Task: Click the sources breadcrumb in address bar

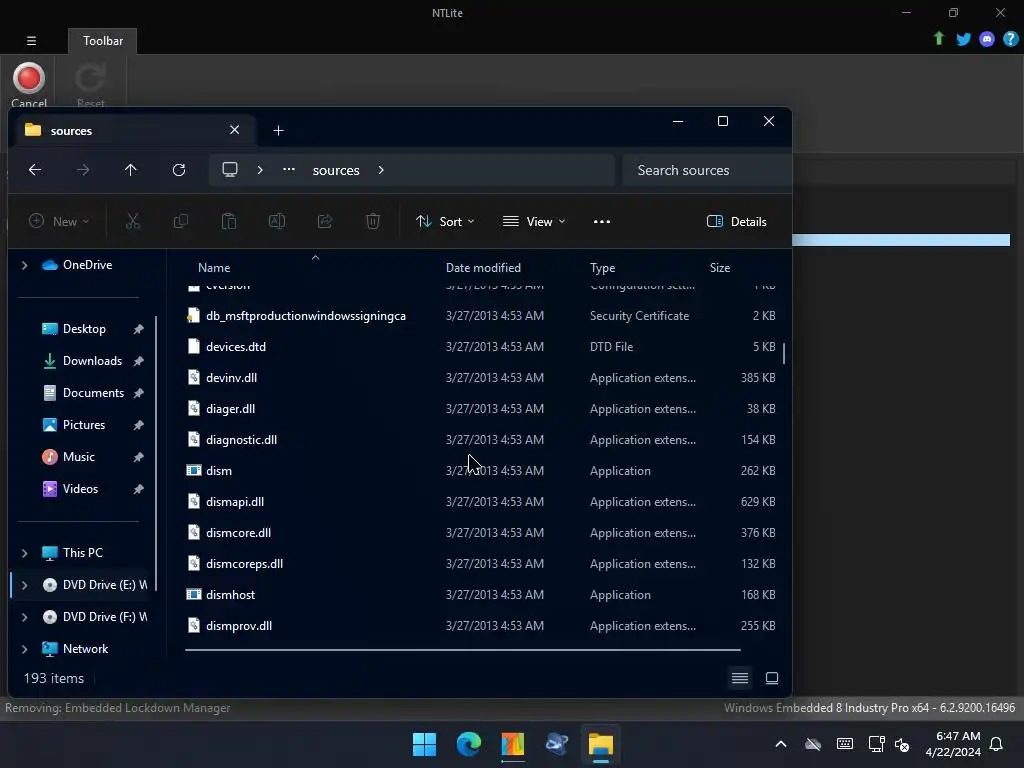Action: coord(336,170)
